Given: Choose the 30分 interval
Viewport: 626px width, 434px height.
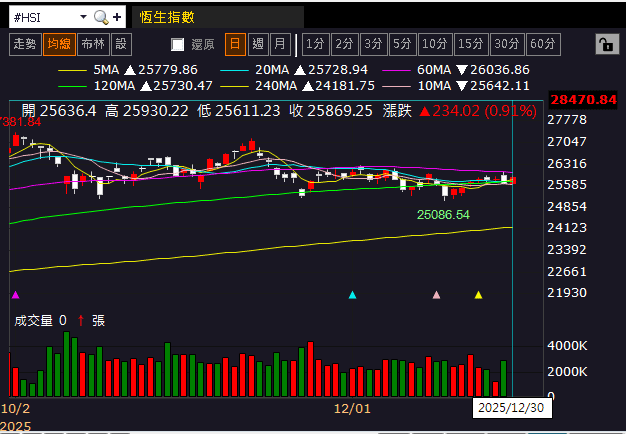Looking at the screenshot, I should click(507, 44).
